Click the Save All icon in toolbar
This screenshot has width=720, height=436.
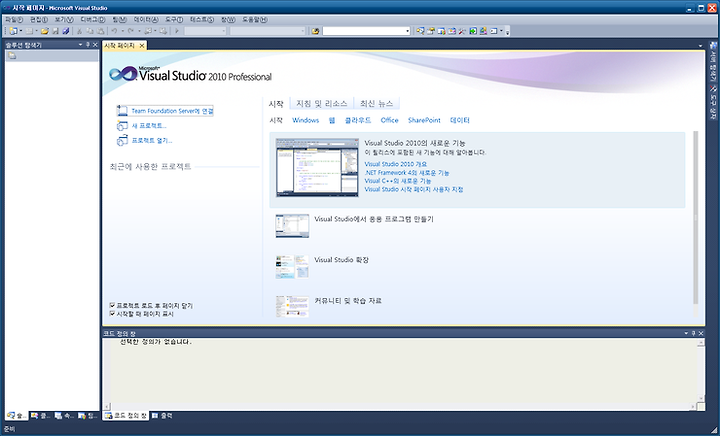[66, 31]
